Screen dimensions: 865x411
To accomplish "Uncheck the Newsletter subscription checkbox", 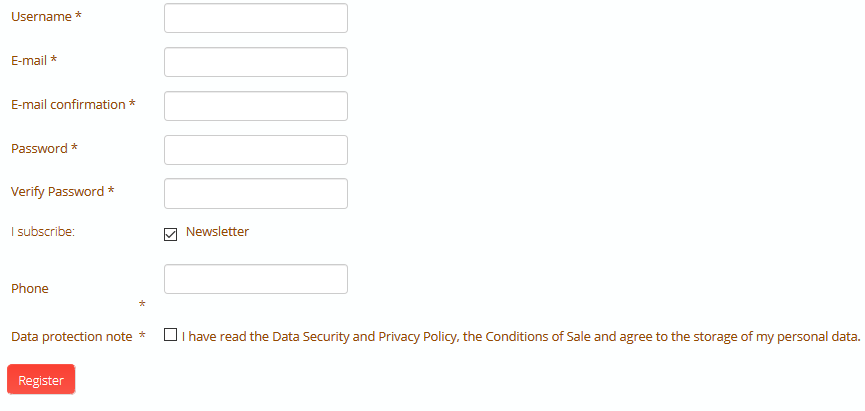I will [x=170, y=234].
